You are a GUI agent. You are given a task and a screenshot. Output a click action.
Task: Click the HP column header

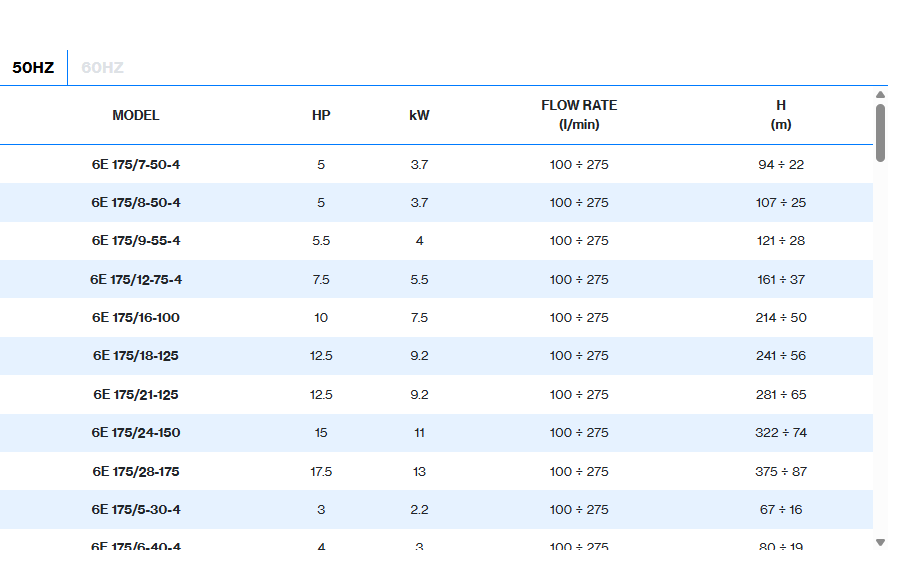(x=321, y=115)
